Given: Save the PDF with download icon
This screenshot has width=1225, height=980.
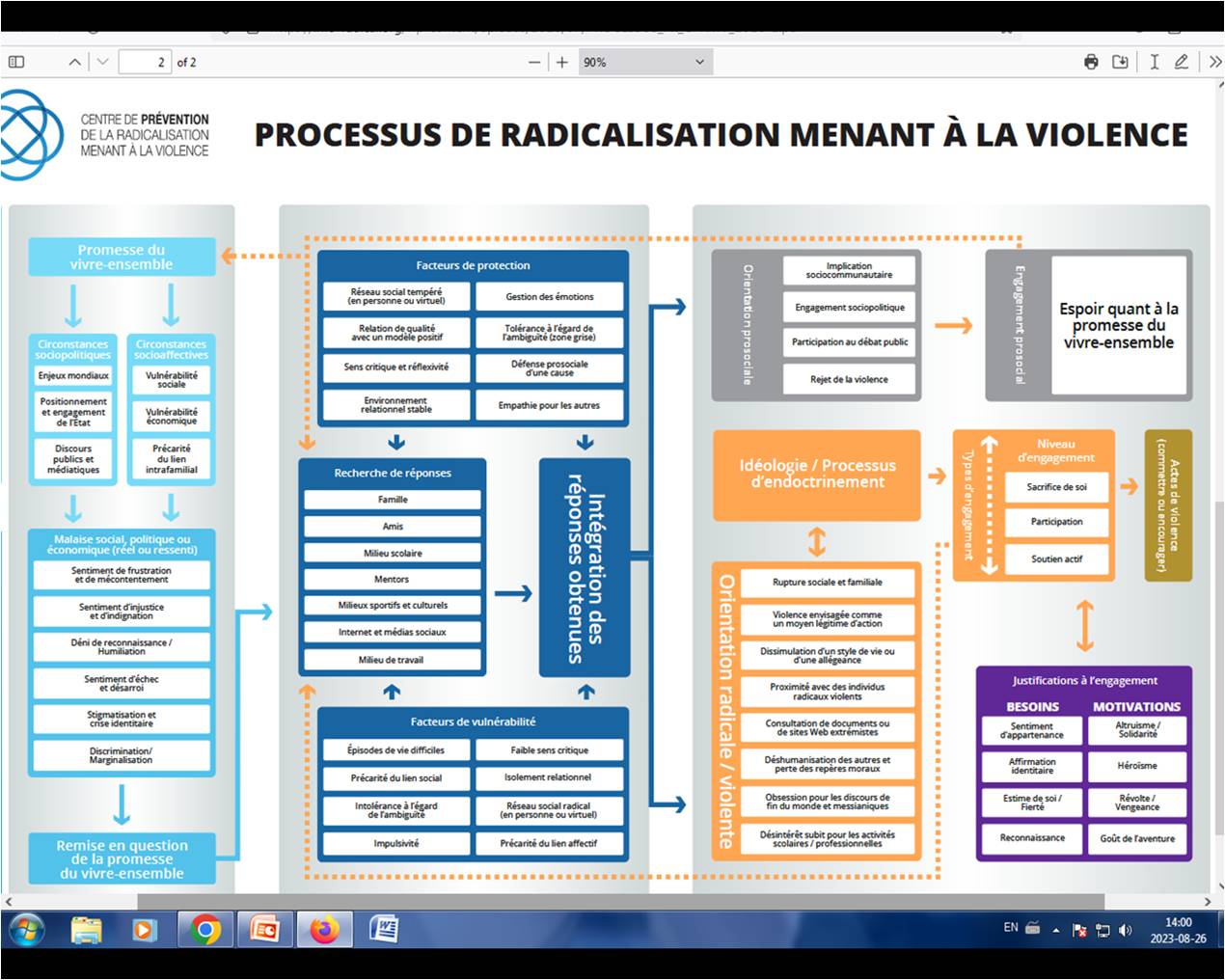Looking at the screenshot, I should coord(1120,62).
